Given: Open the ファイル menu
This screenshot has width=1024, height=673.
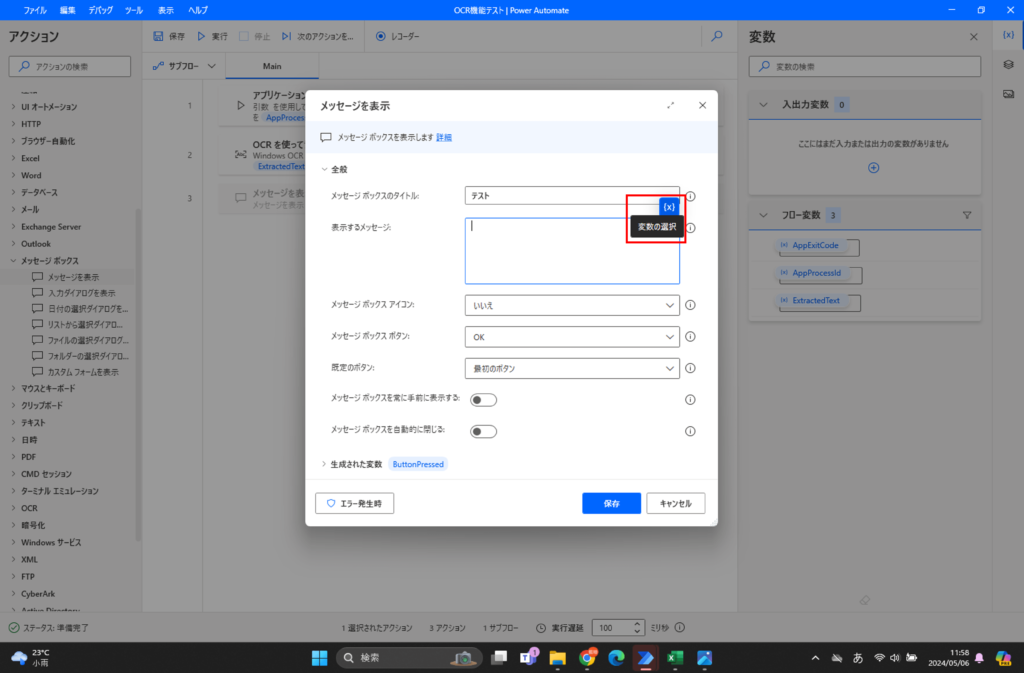Looking at the screenshot, I should coord(35,10).
